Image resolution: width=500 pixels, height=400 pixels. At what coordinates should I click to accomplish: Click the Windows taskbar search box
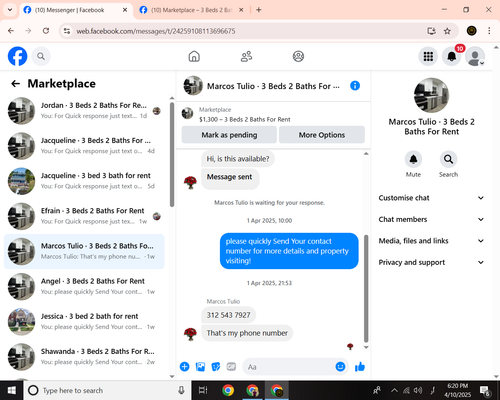(107, 390)
